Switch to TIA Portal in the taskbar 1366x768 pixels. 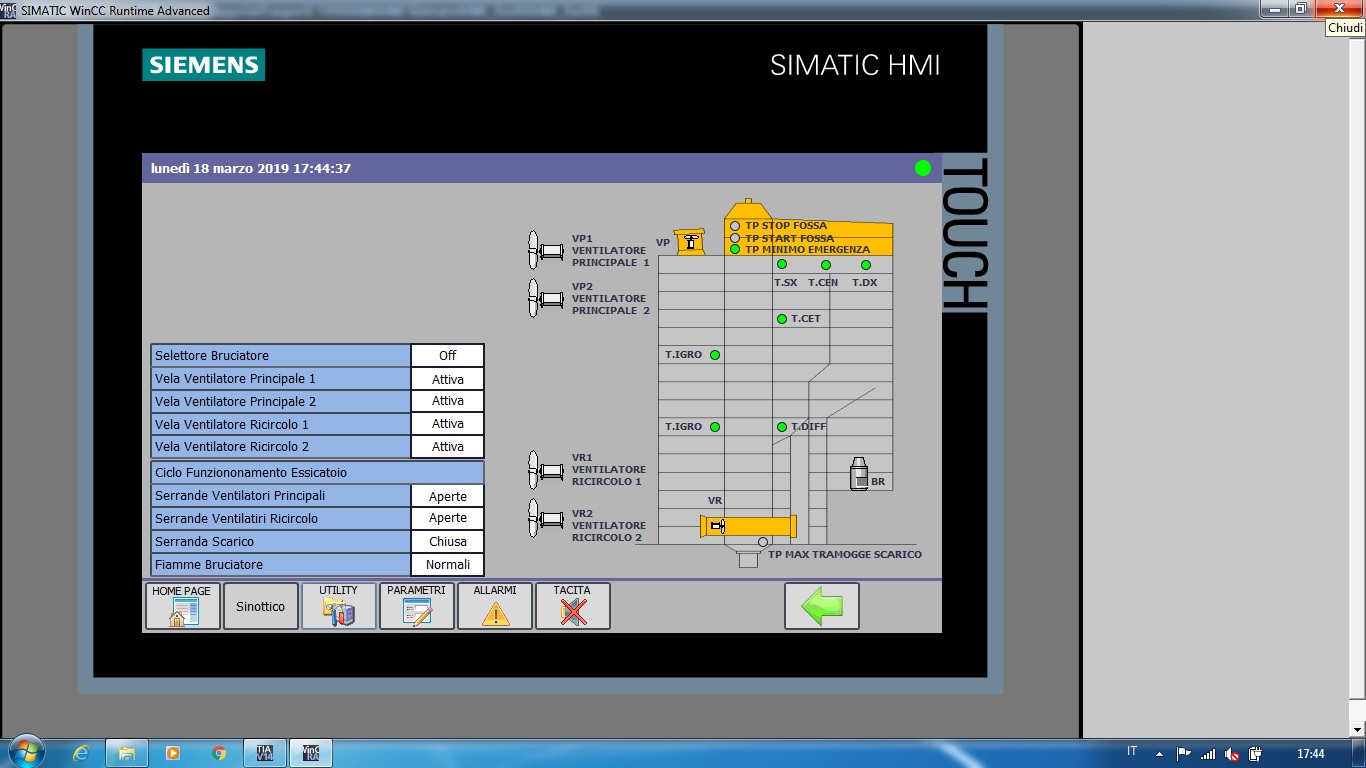pos(265,753)
